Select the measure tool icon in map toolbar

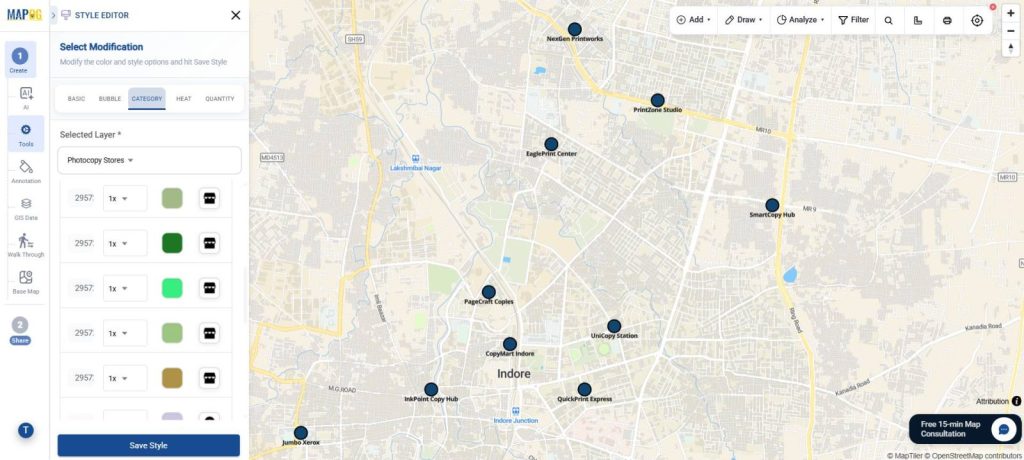click(918, 20)
